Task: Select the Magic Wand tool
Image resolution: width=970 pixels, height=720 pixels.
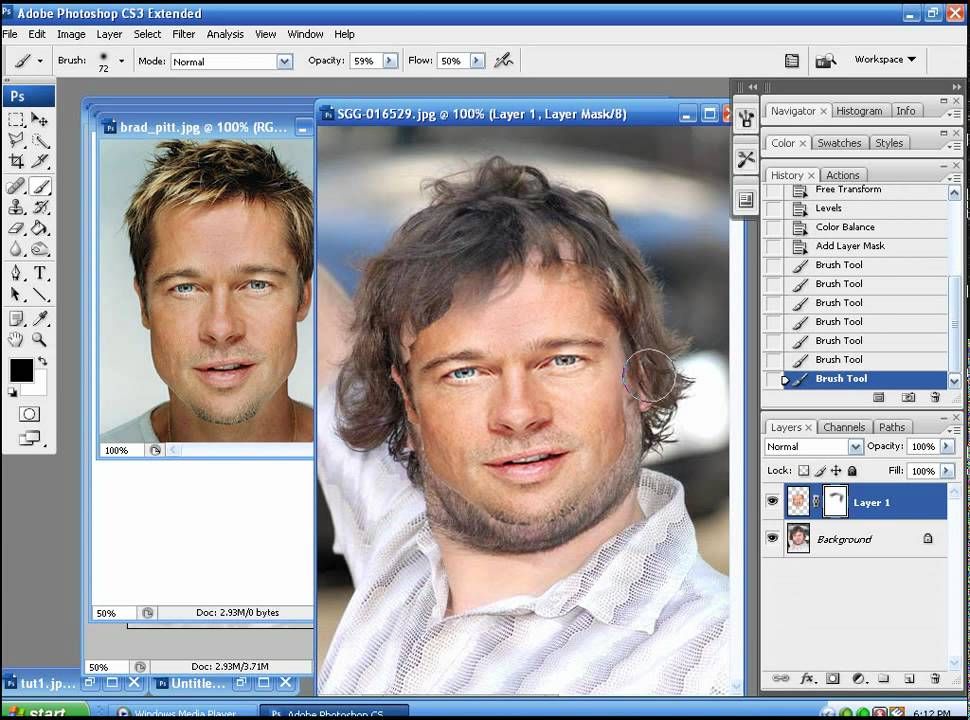Action: point(40,140)
